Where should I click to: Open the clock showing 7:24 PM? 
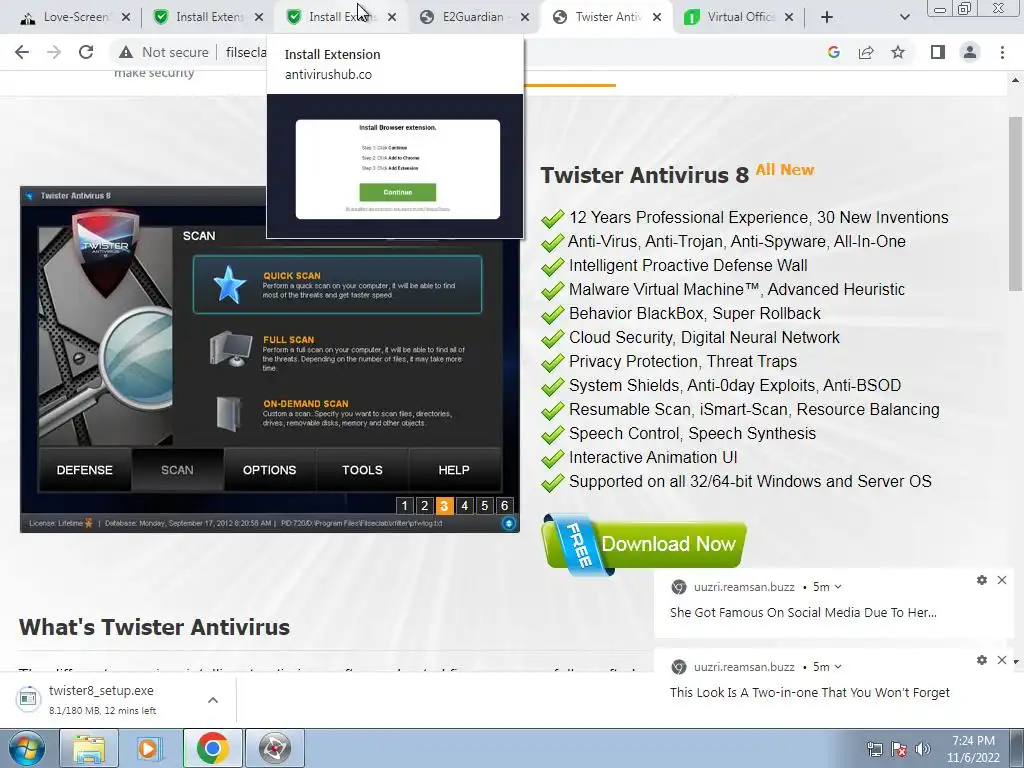pos(974,749)
